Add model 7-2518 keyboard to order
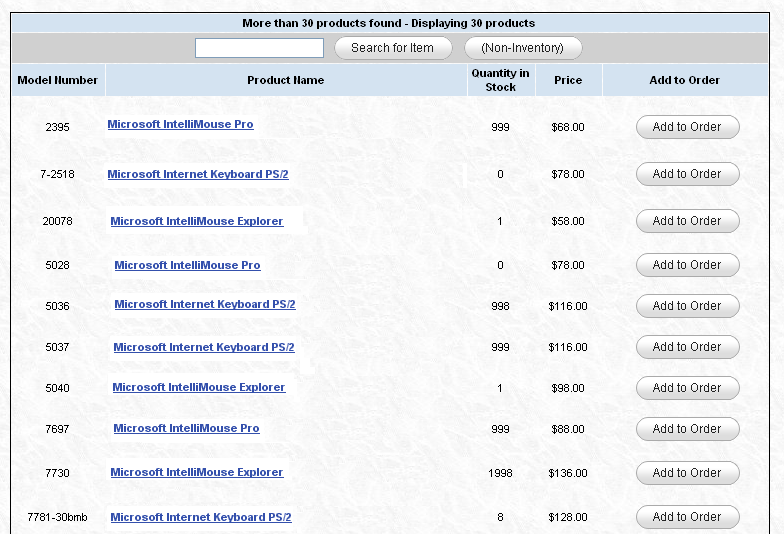Image resolution: width=784 pixels, height=534 pixels. (x=688, y=174)
